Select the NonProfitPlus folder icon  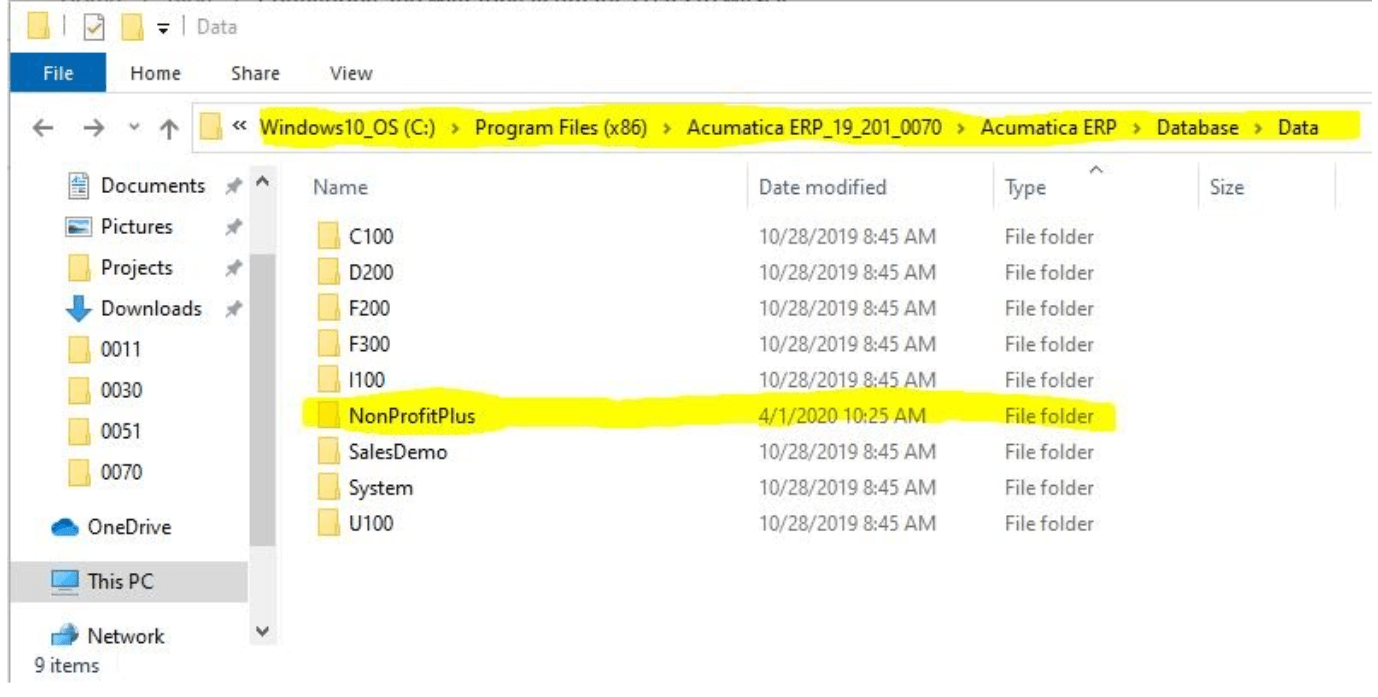point(329,416)
